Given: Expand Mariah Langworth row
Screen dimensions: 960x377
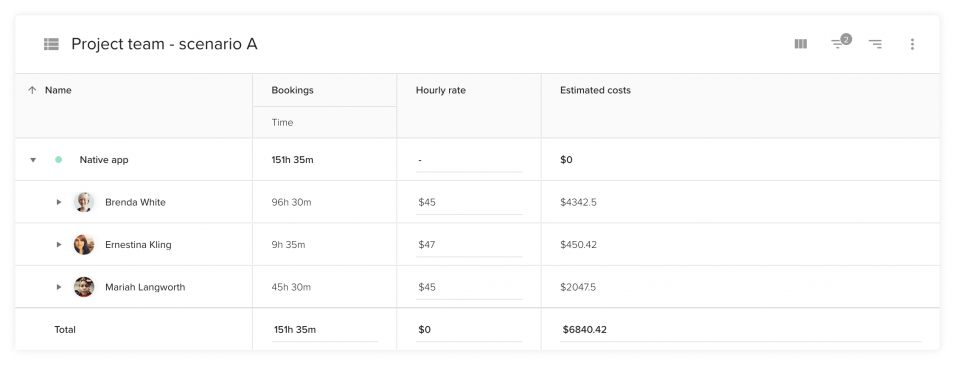Looking at the screenshot, I should click(x=59, y=286).
